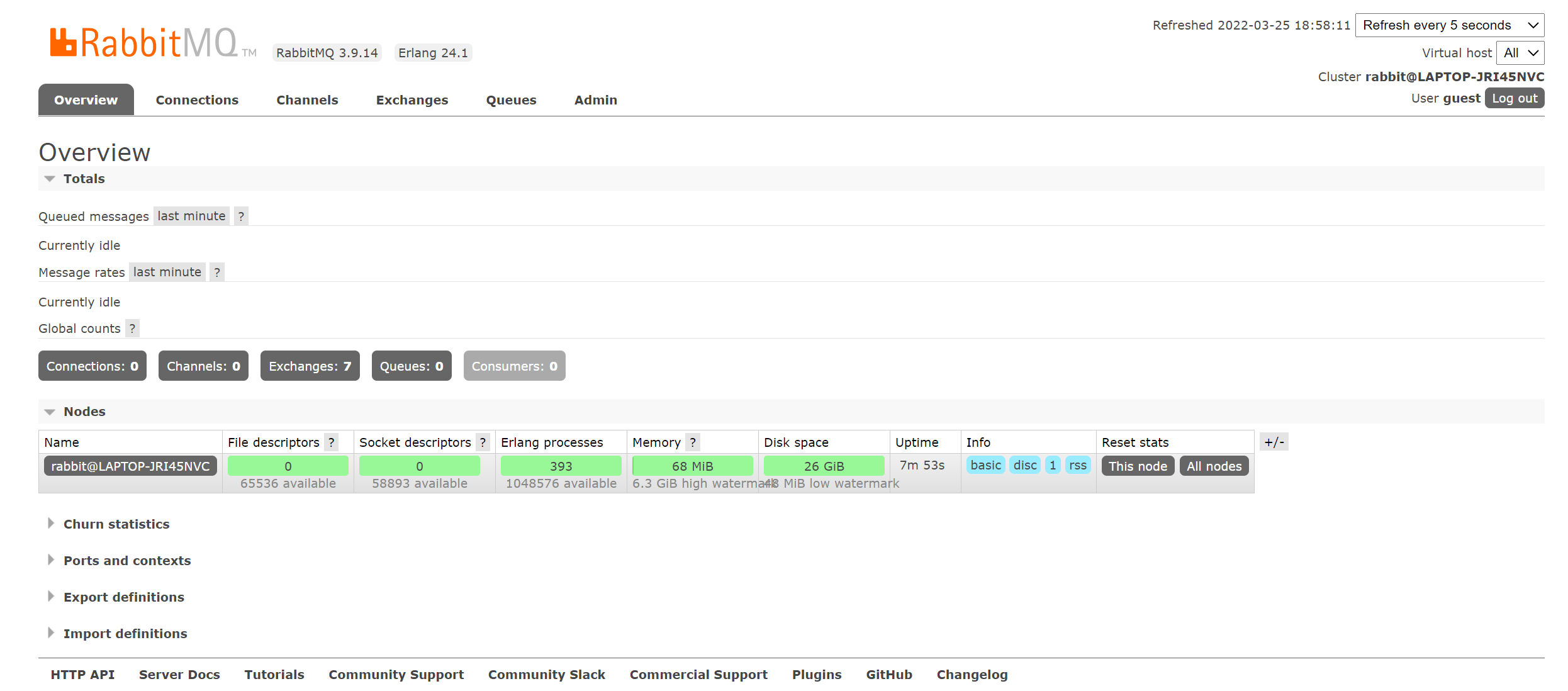Open the Server Docs link

pos(179,675)
